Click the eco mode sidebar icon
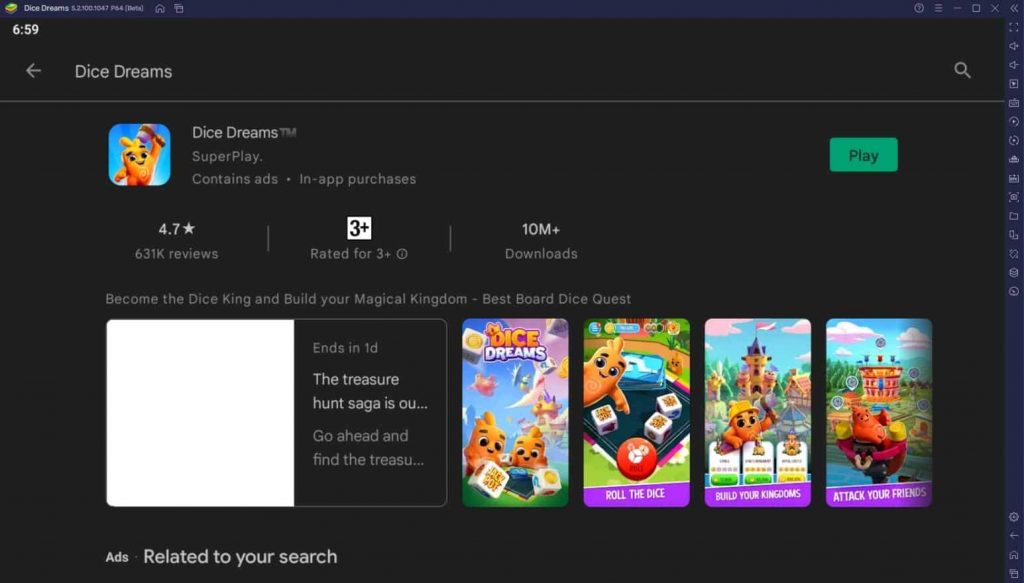 [1014, 291]
